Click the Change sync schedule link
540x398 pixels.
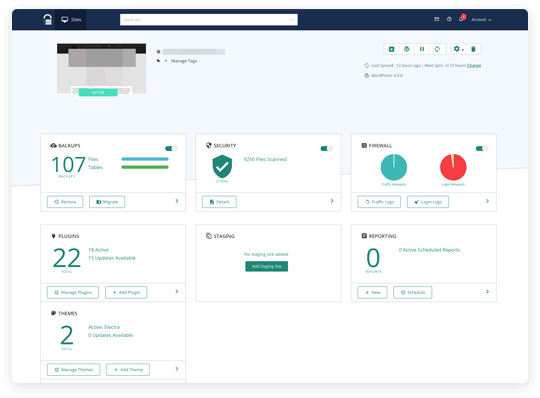(474, 65)
